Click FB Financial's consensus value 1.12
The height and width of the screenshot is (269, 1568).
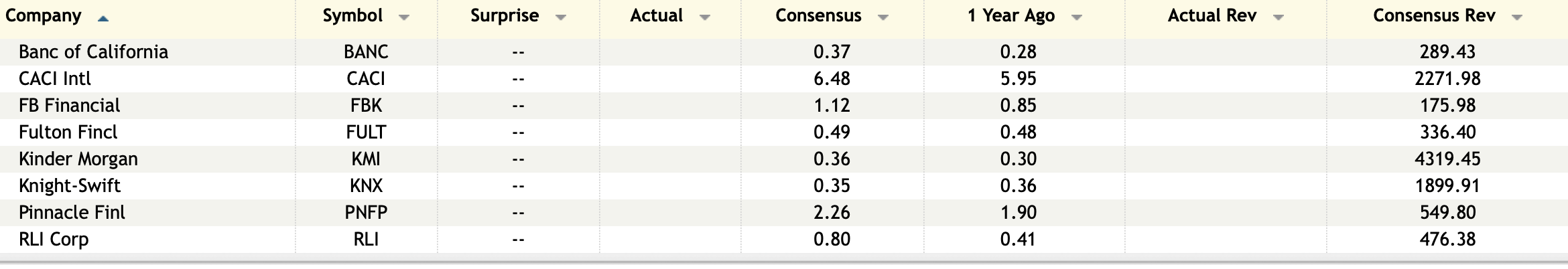pos(832,105)
